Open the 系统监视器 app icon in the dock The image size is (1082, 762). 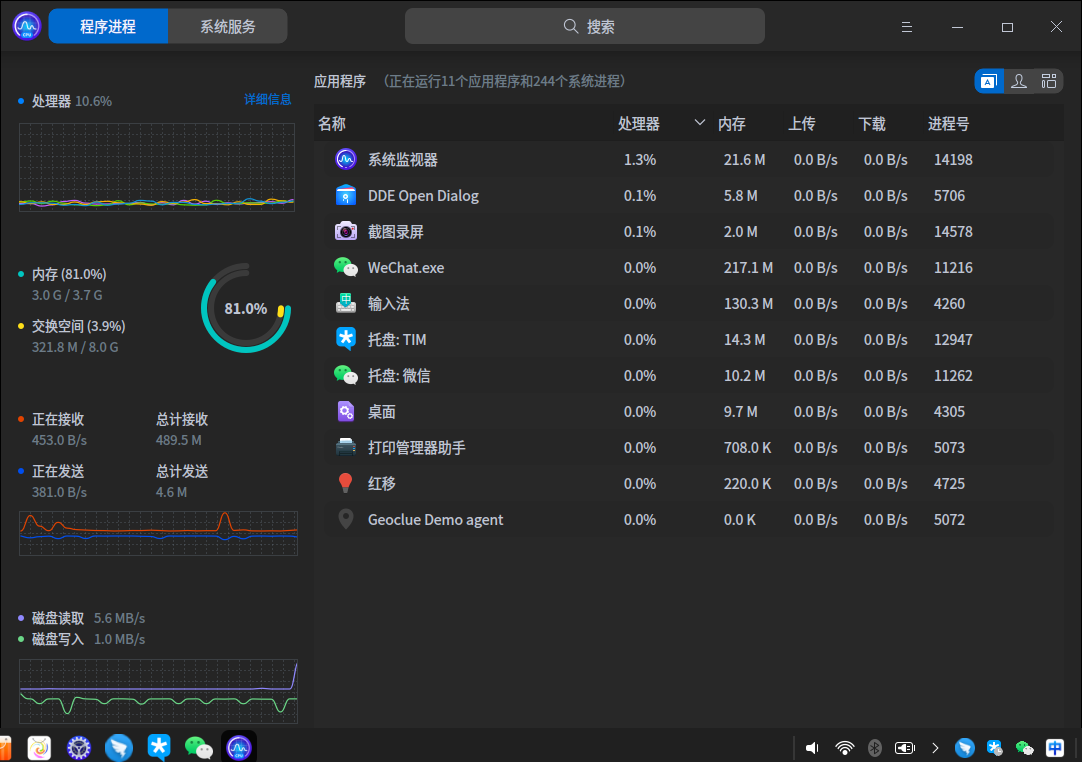tap(238, 747)
